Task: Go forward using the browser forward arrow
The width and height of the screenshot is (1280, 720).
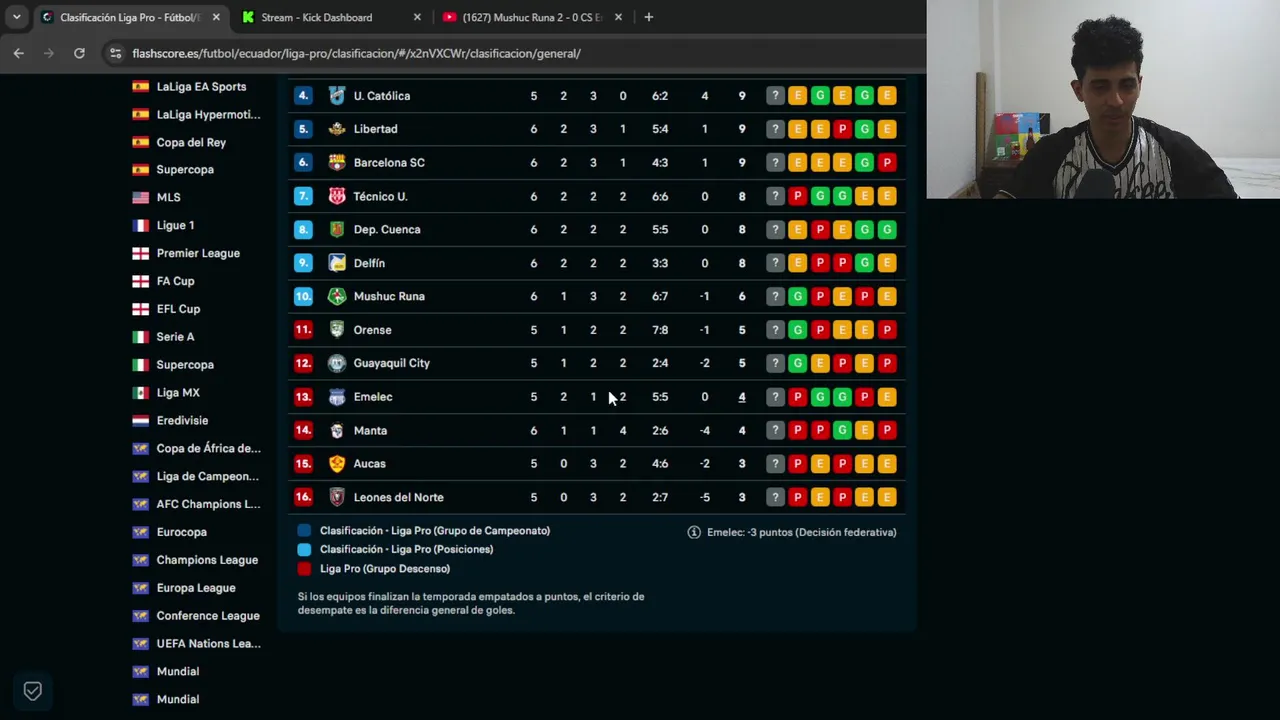Action: (49, 53)
